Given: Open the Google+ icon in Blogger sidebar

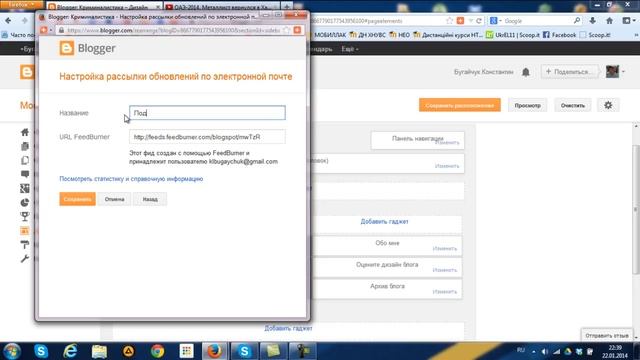Looking at the screenshot, I should pos(25,188).
